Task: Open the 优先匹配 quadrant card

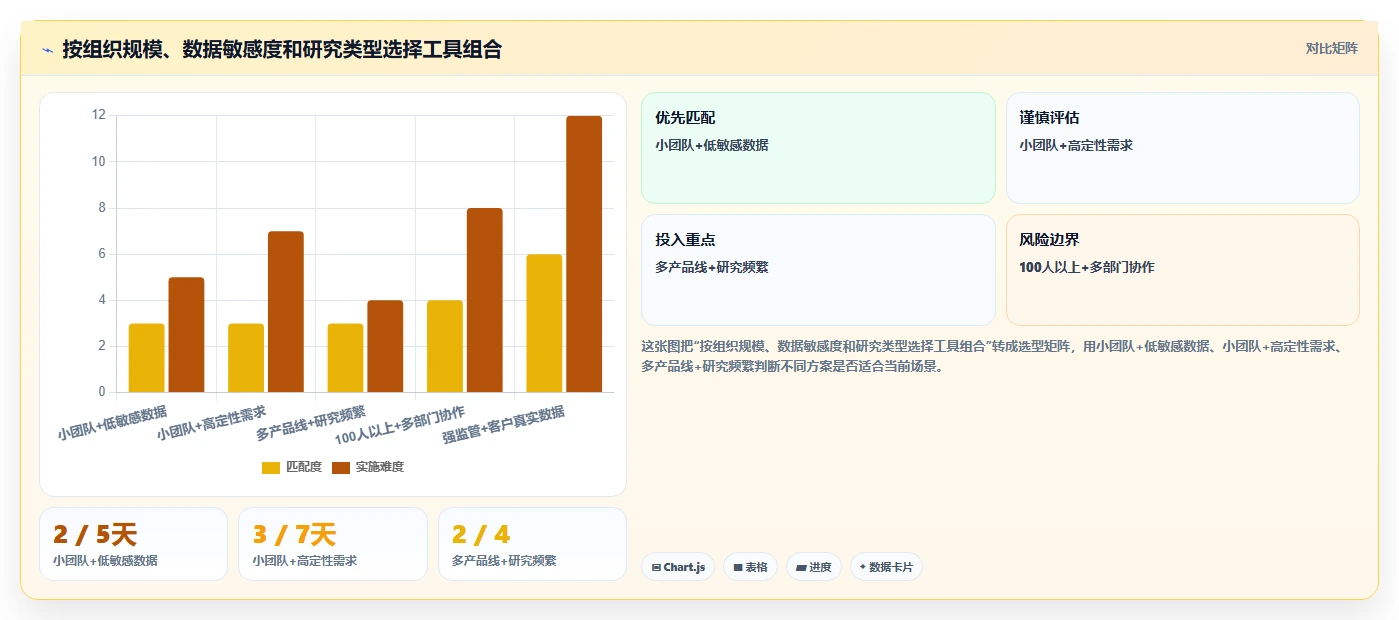Action: 818,148
